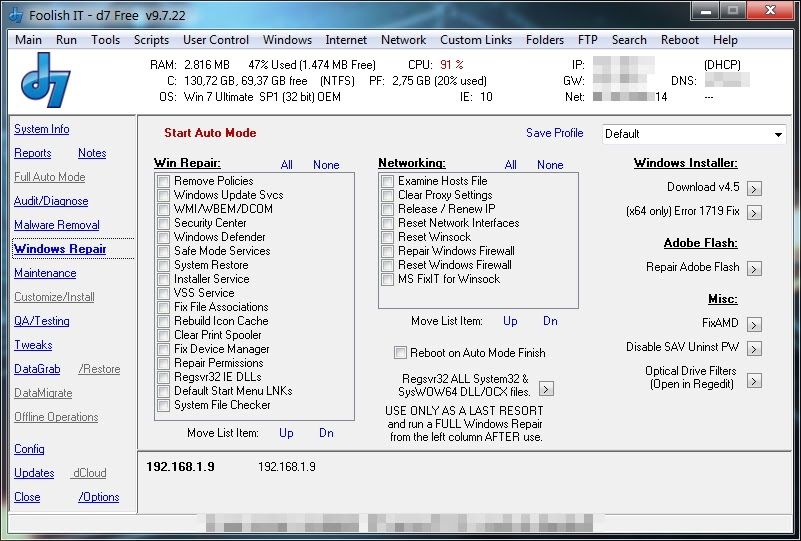The image size is (801, 541).
Task: Click the Save Profile link
Action: tap(554, 133)
